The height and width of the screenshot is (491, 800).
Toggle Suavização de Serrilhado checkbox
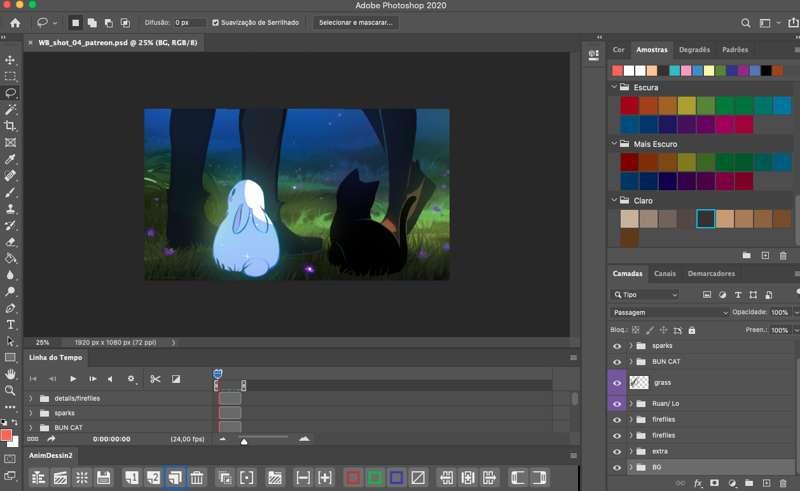point(215,23)
